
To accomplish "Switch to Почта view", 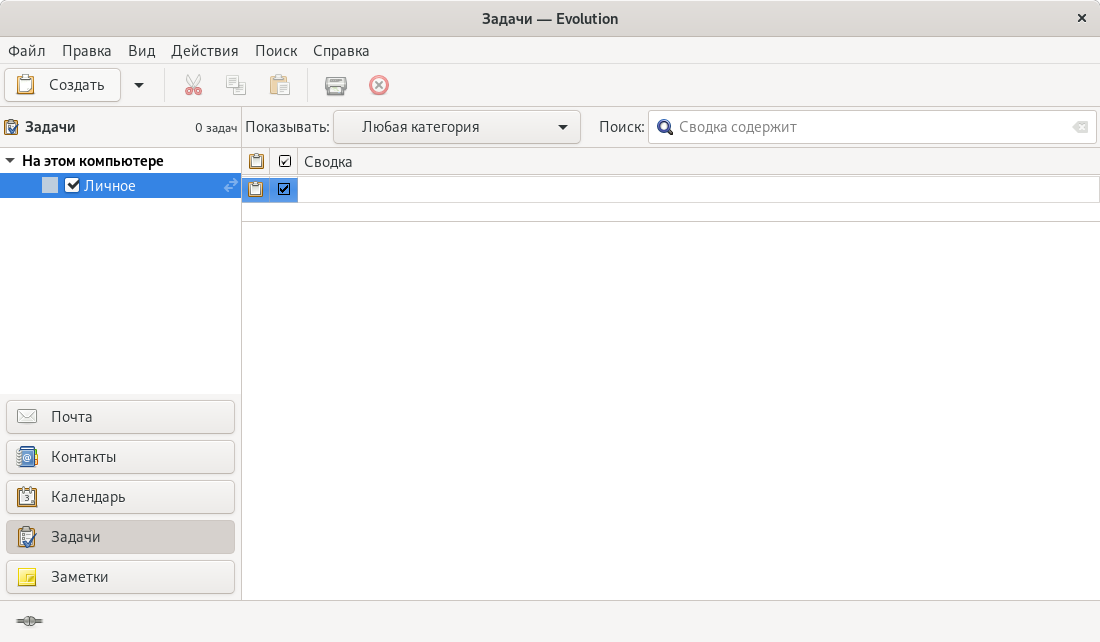I will coord(121,417).
